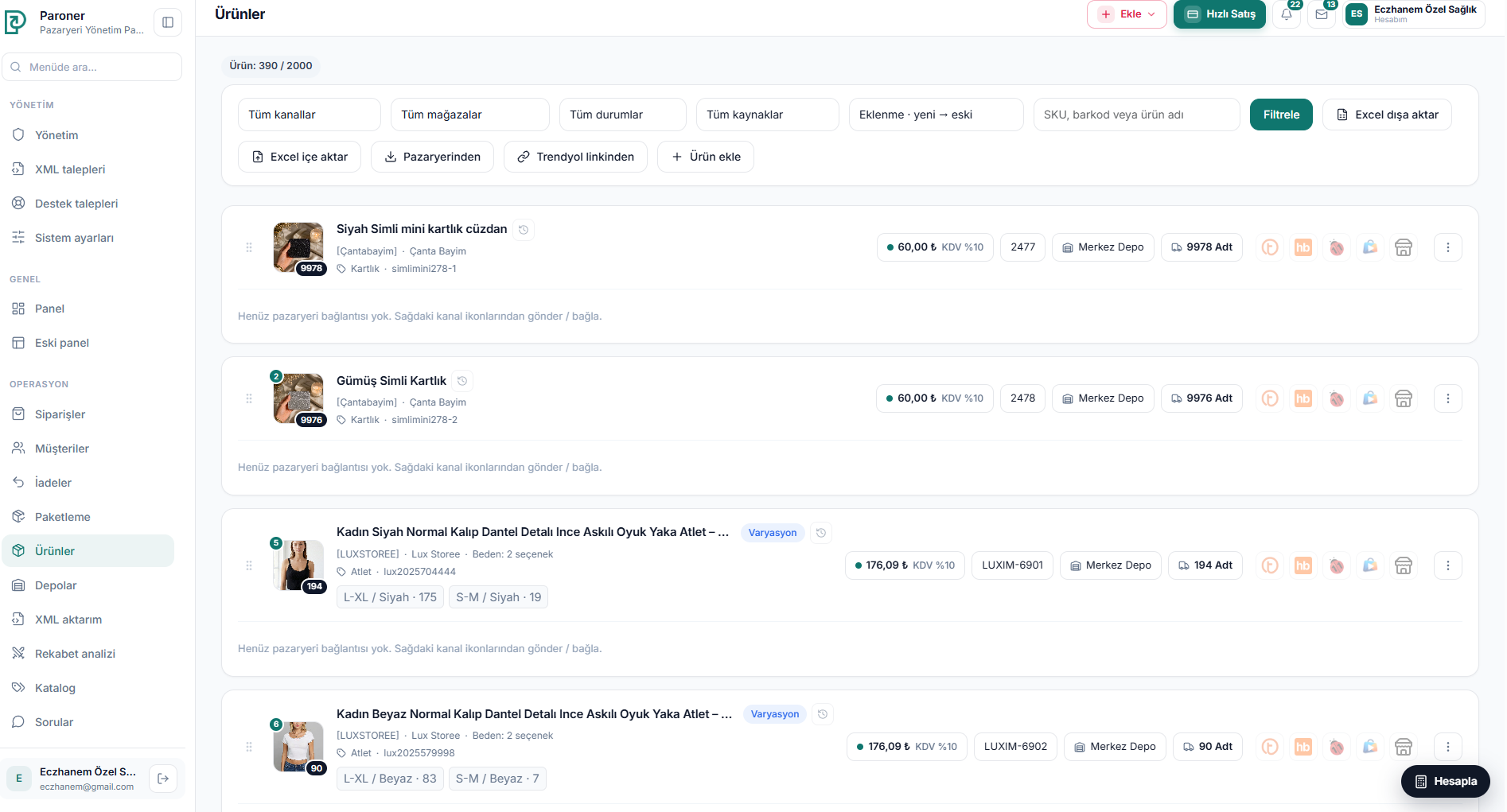The height and width of the screenshot is (812, 1507).
Task: Collapse the sidebar with the panel toggle icon
Action: click(x=168, y=22)
